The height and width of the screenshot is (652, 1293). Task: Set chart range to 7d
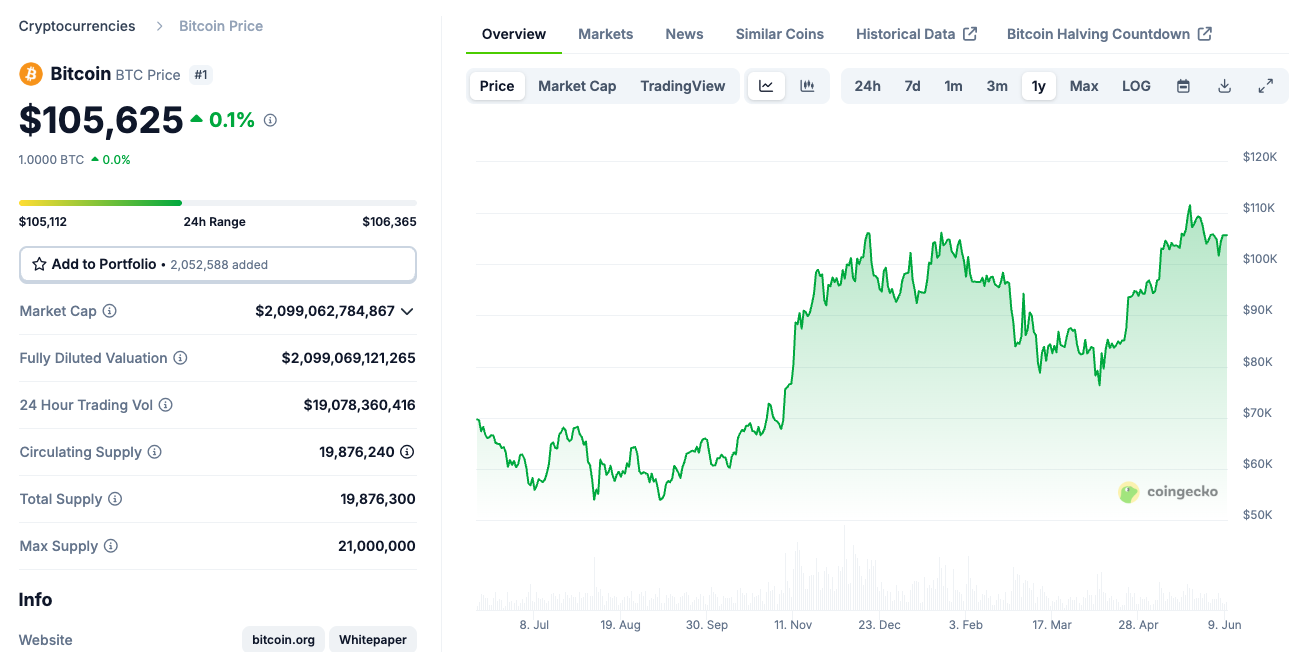[913, 86]
